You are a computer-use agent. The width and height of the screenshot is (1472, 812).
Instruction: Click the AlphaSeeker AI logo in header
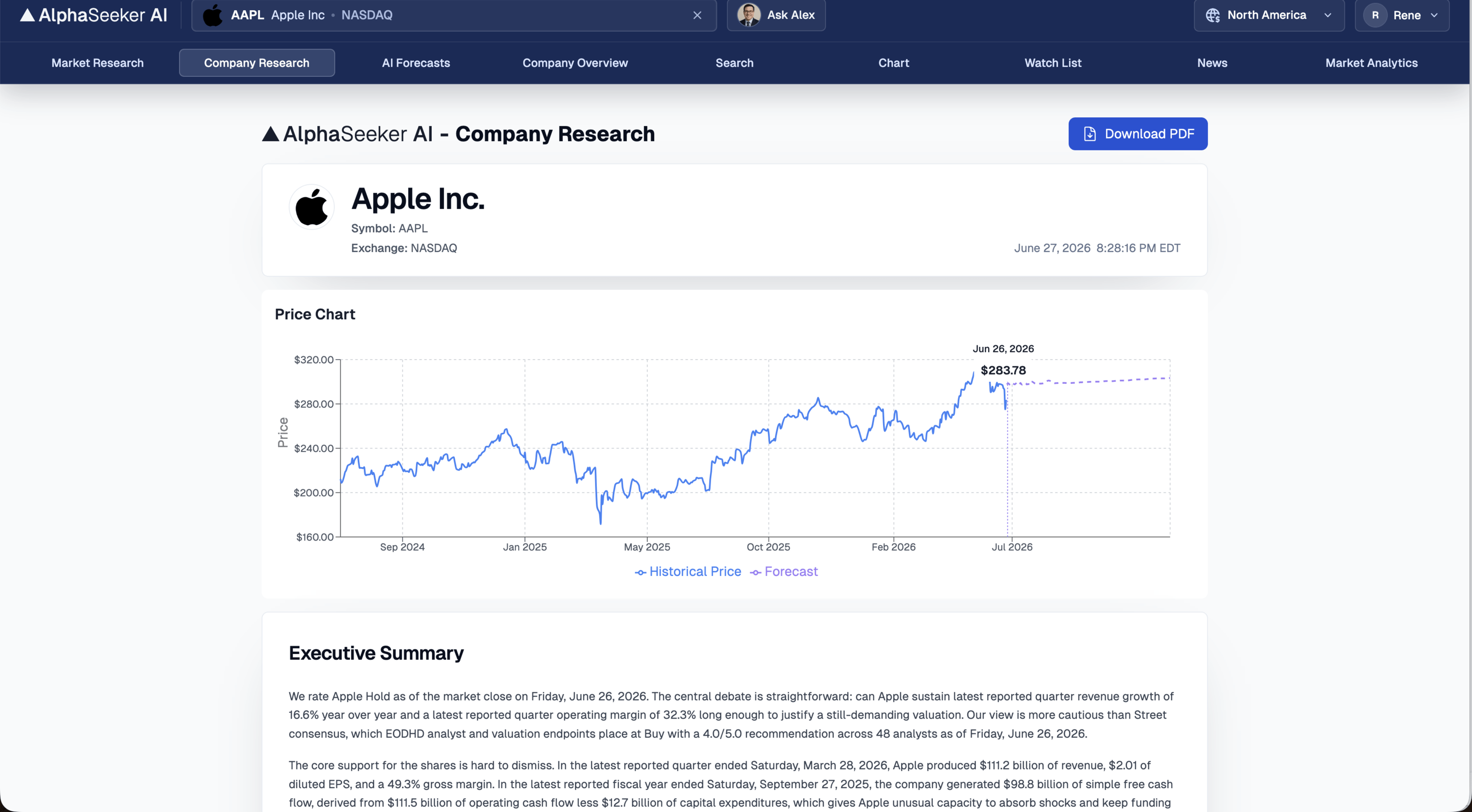point(94,15)
